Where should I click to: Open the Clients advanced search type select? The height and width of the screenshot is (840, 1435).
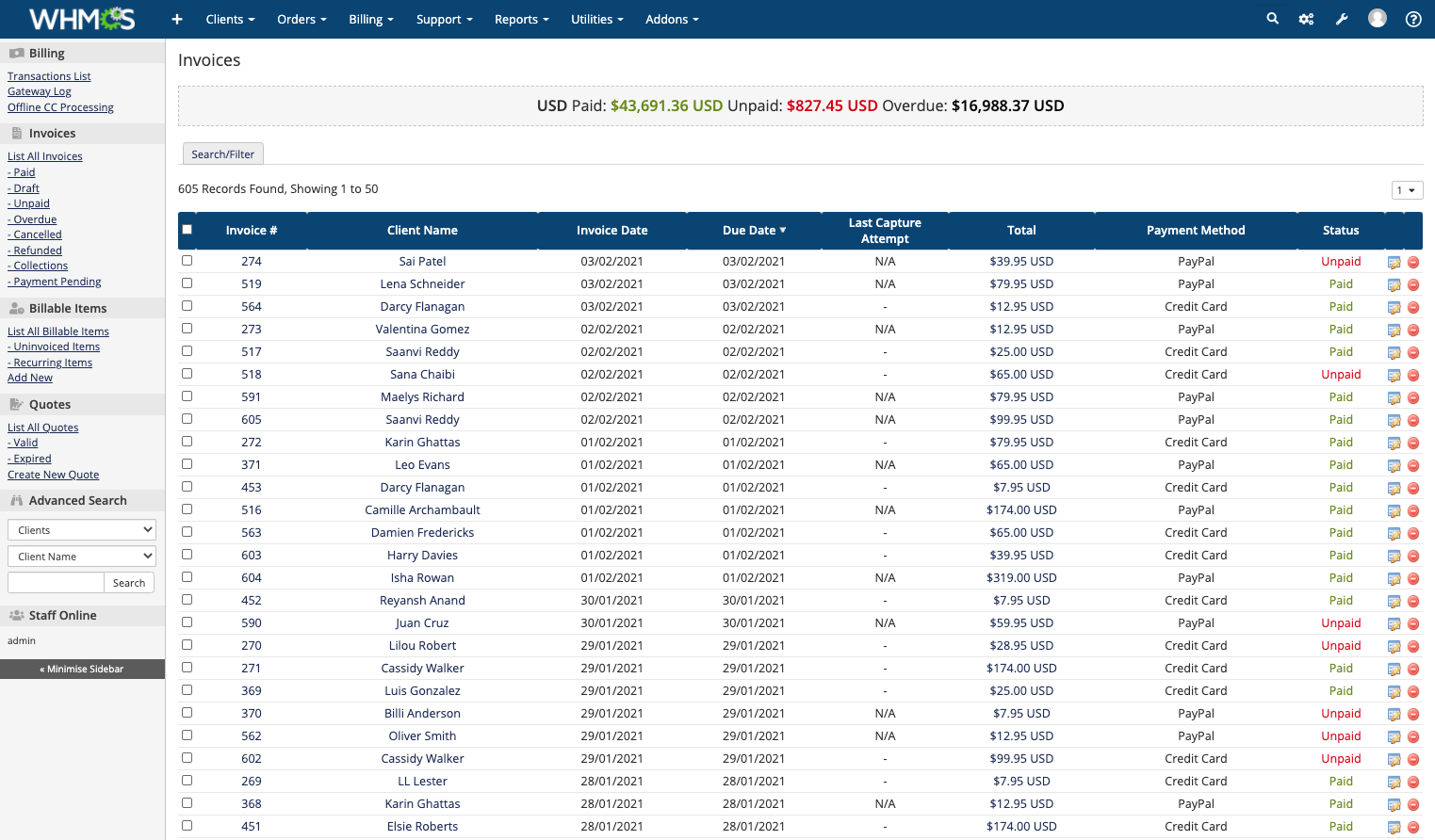tap(81, 530)
